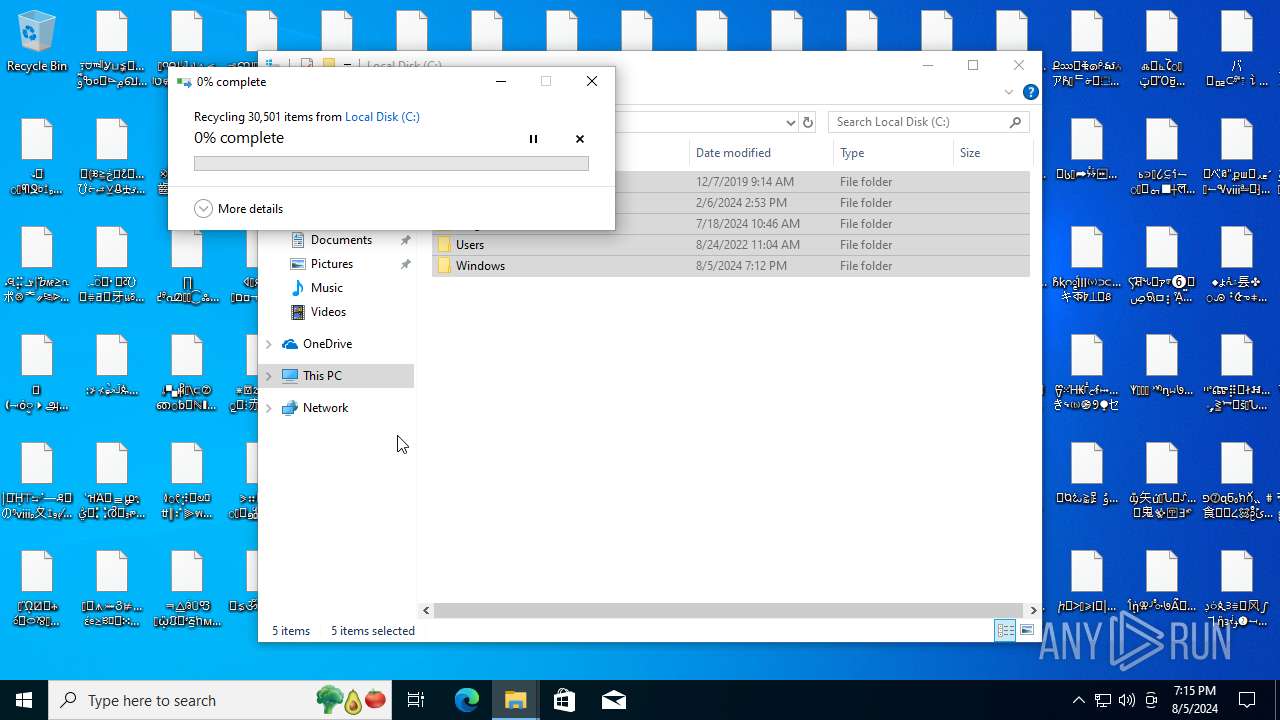Screen dimensions: 1280x720
Task: Show hidden system tray icons
Action: (1078, 700)
